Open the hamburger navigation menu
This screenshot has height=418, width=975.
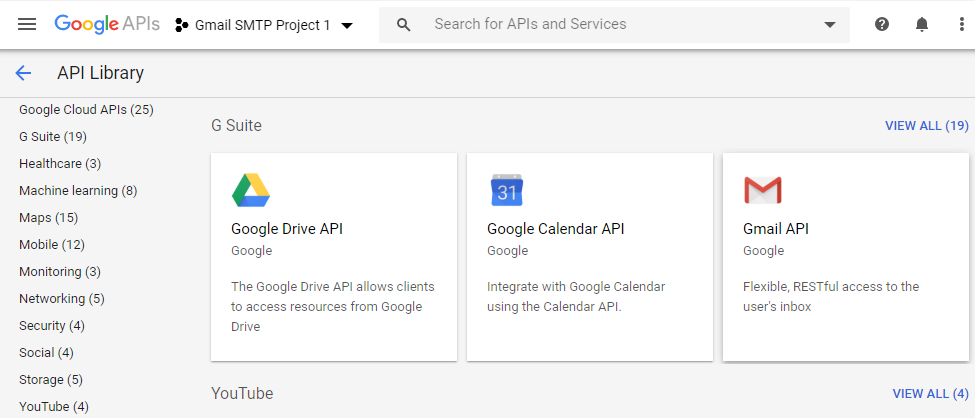point(27,24)
